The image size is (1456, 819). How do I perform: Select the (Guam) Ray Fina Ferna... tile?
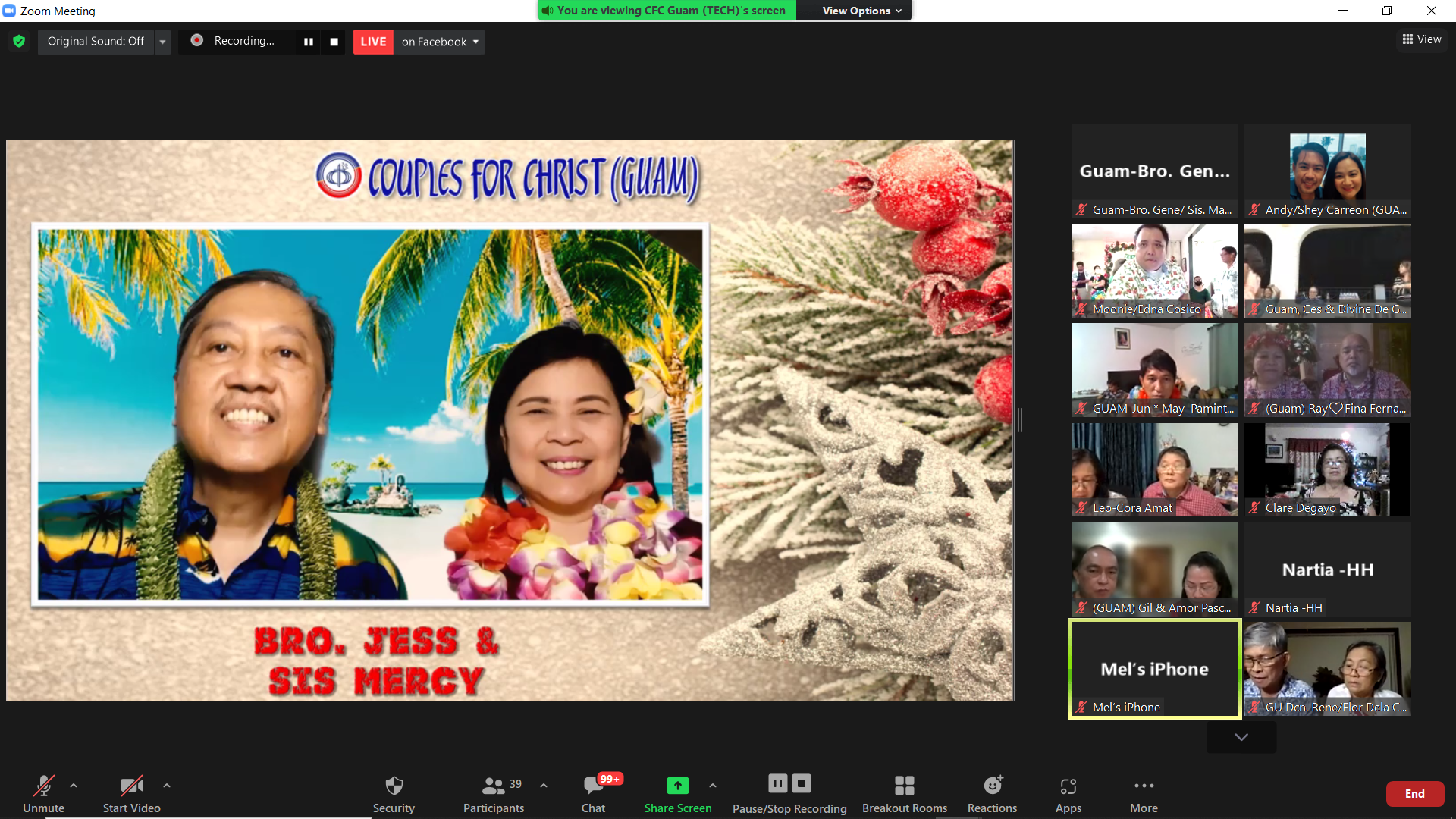click(x=1328, y=370)
